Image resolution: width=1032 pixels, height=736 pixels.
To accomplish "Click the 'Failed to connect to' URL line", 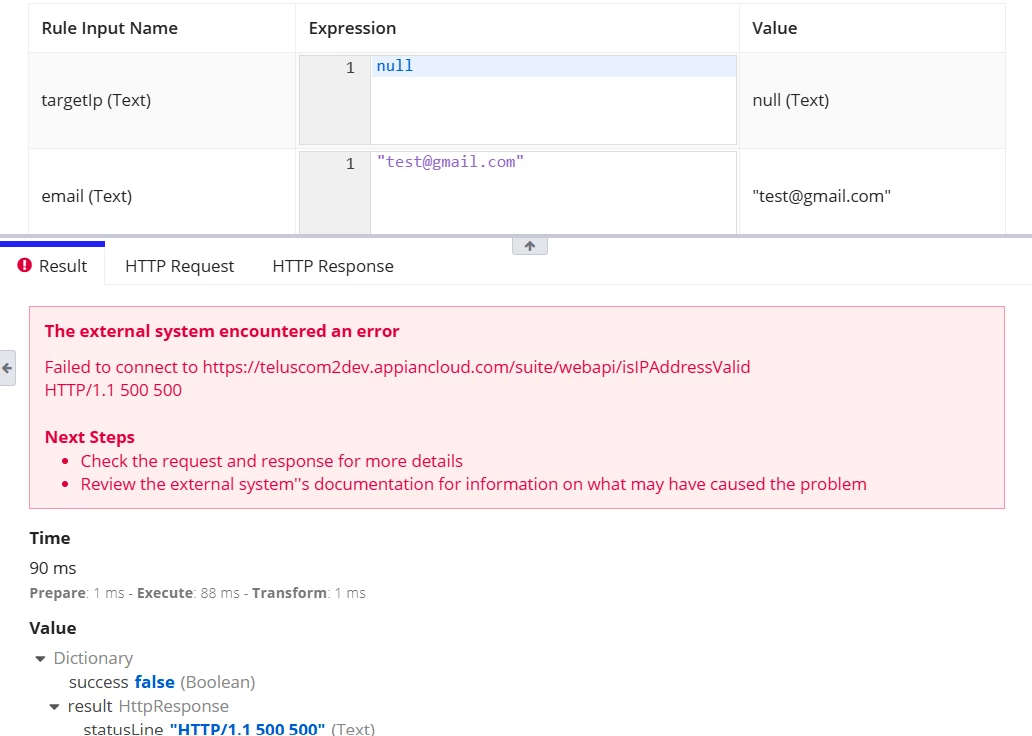I will pyautogui.click(x=398, y=367).
